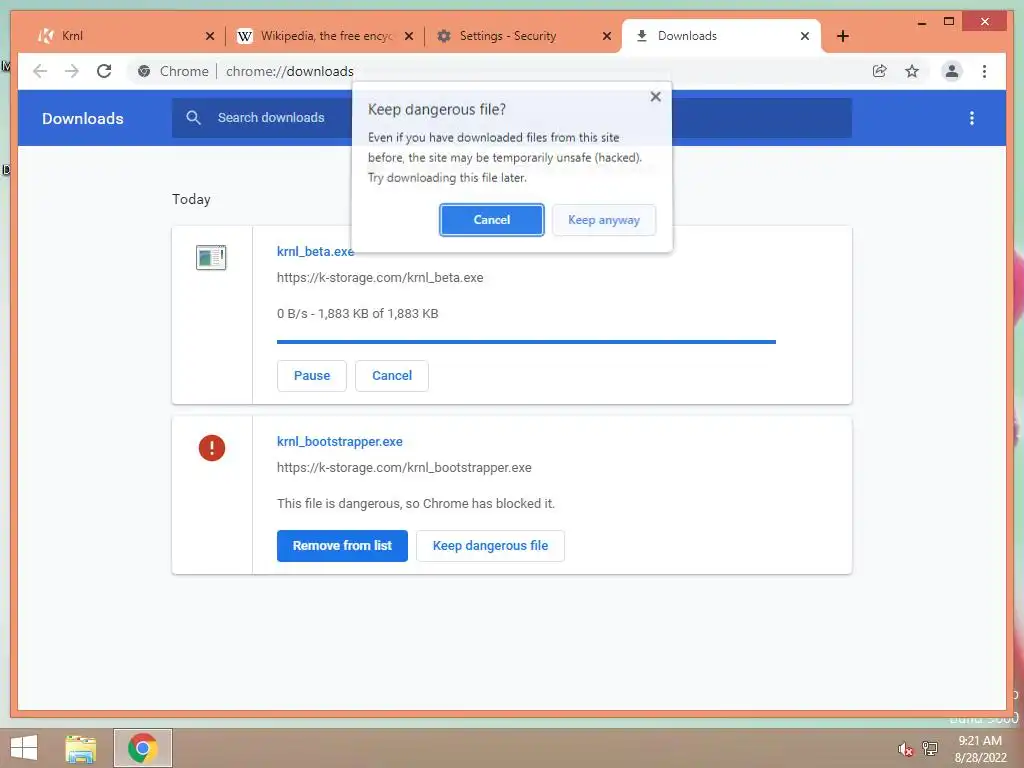Click the krnl_beta.exe download progress bar
The image size is (1024, 768).
[x=526, y=342]
